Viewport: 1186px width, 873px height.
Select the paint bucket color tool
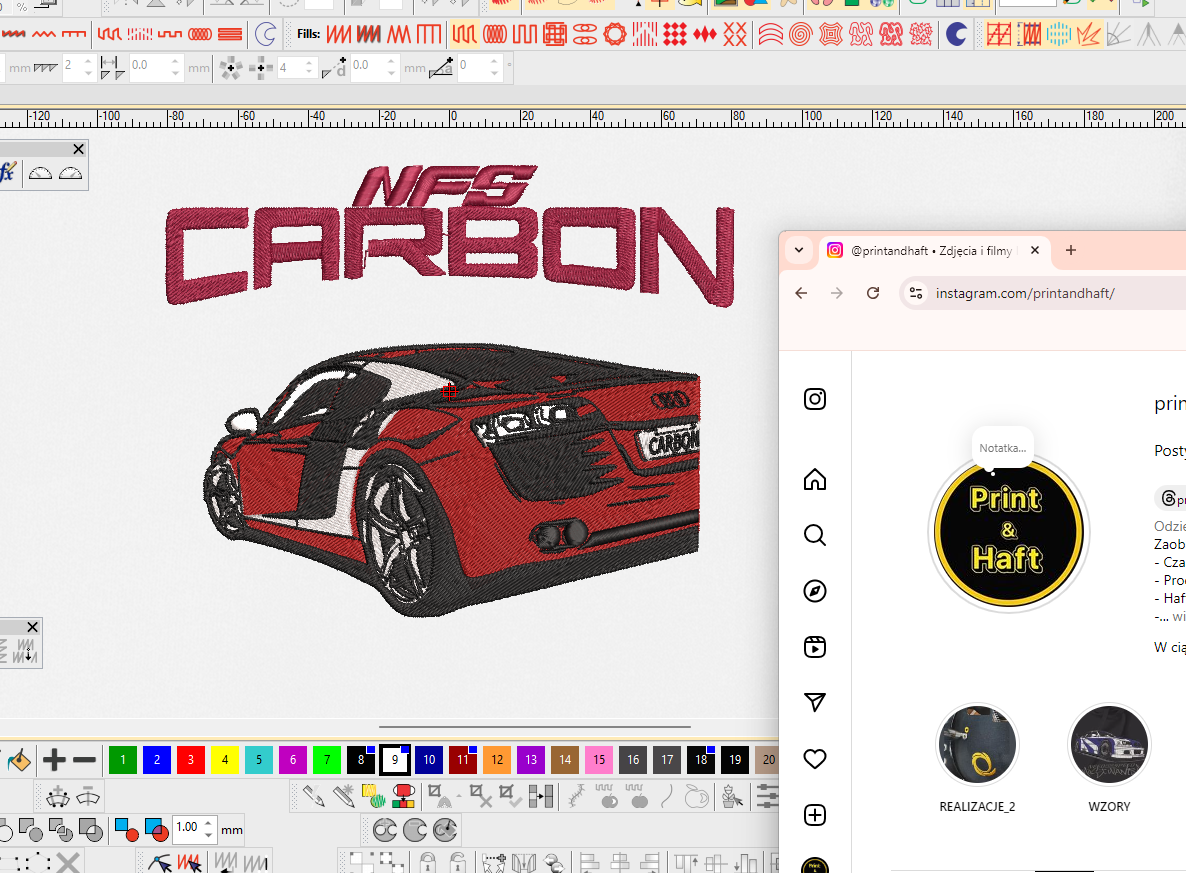pyautogui.click(x=18, y=760)
